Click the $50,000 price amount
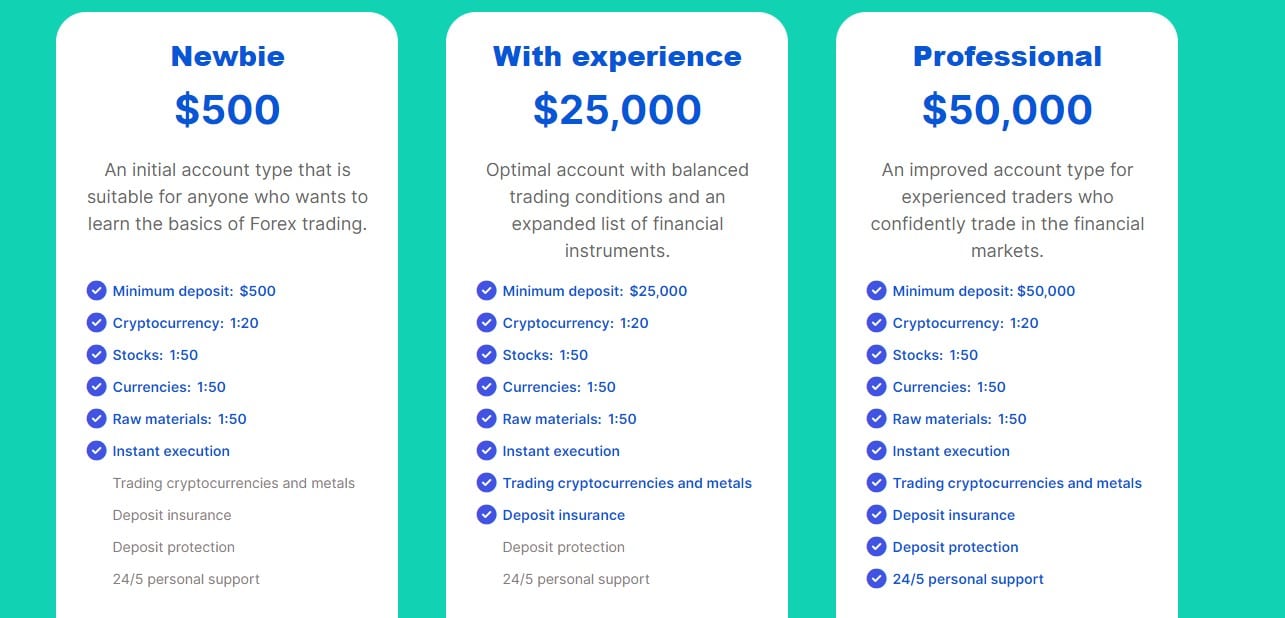The width and height of the screenshot is (1285, 618). (1007, 110)
